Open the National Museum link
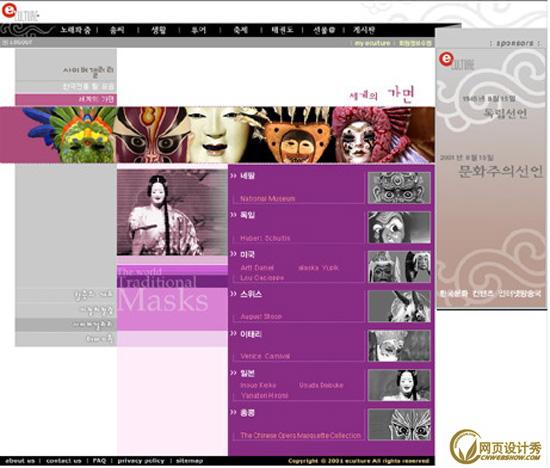This screenshot has width=550, height=468. click(x=268, y=199)
